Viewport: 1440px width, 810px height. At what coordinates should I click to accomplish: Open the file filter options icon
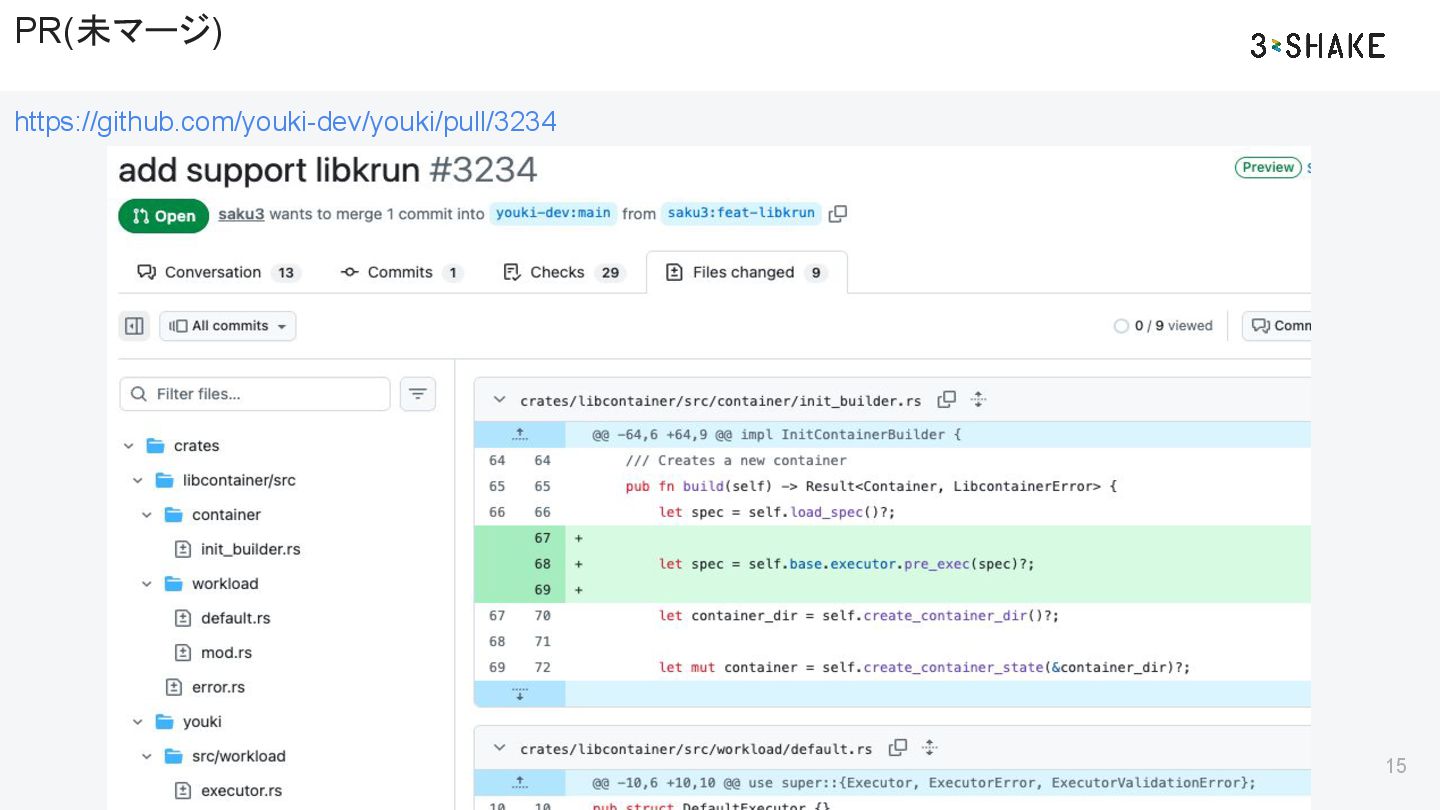[x=418, y=394]
